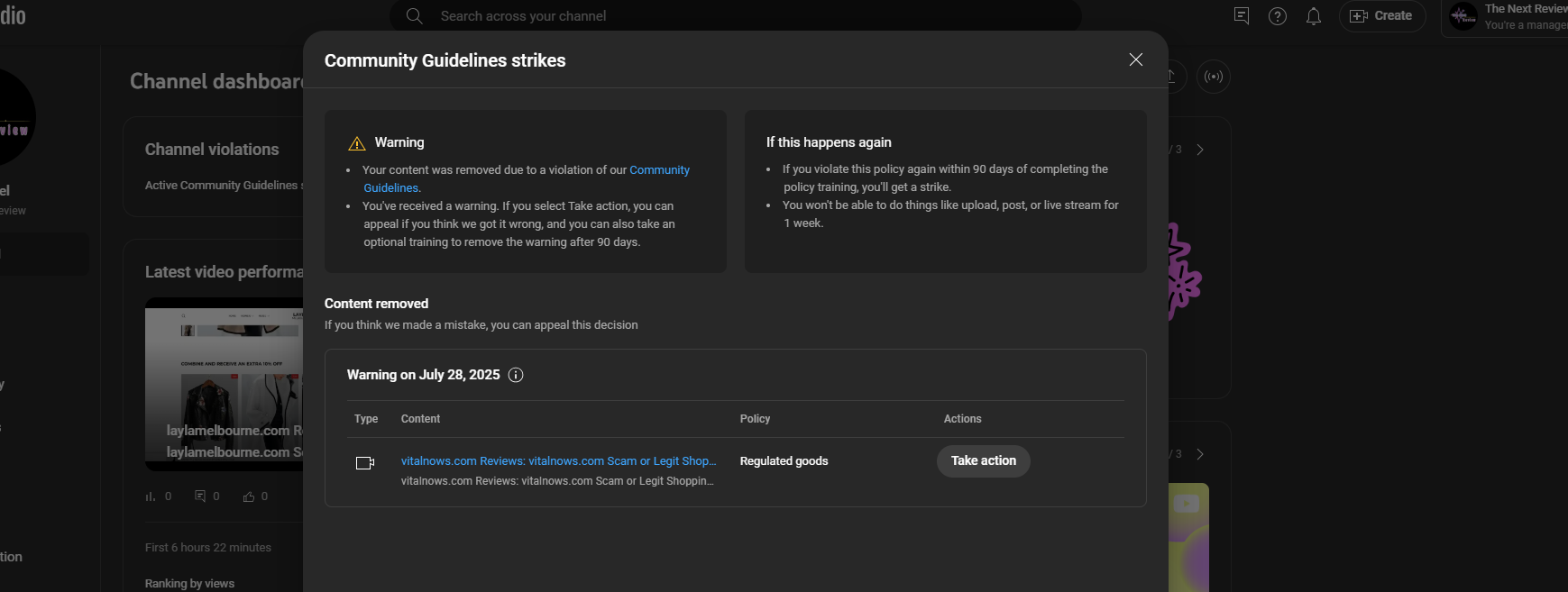Click the vitalnows.com grey subtitle text
This screenshot has height=592, width=1568.
pos(557,481)
